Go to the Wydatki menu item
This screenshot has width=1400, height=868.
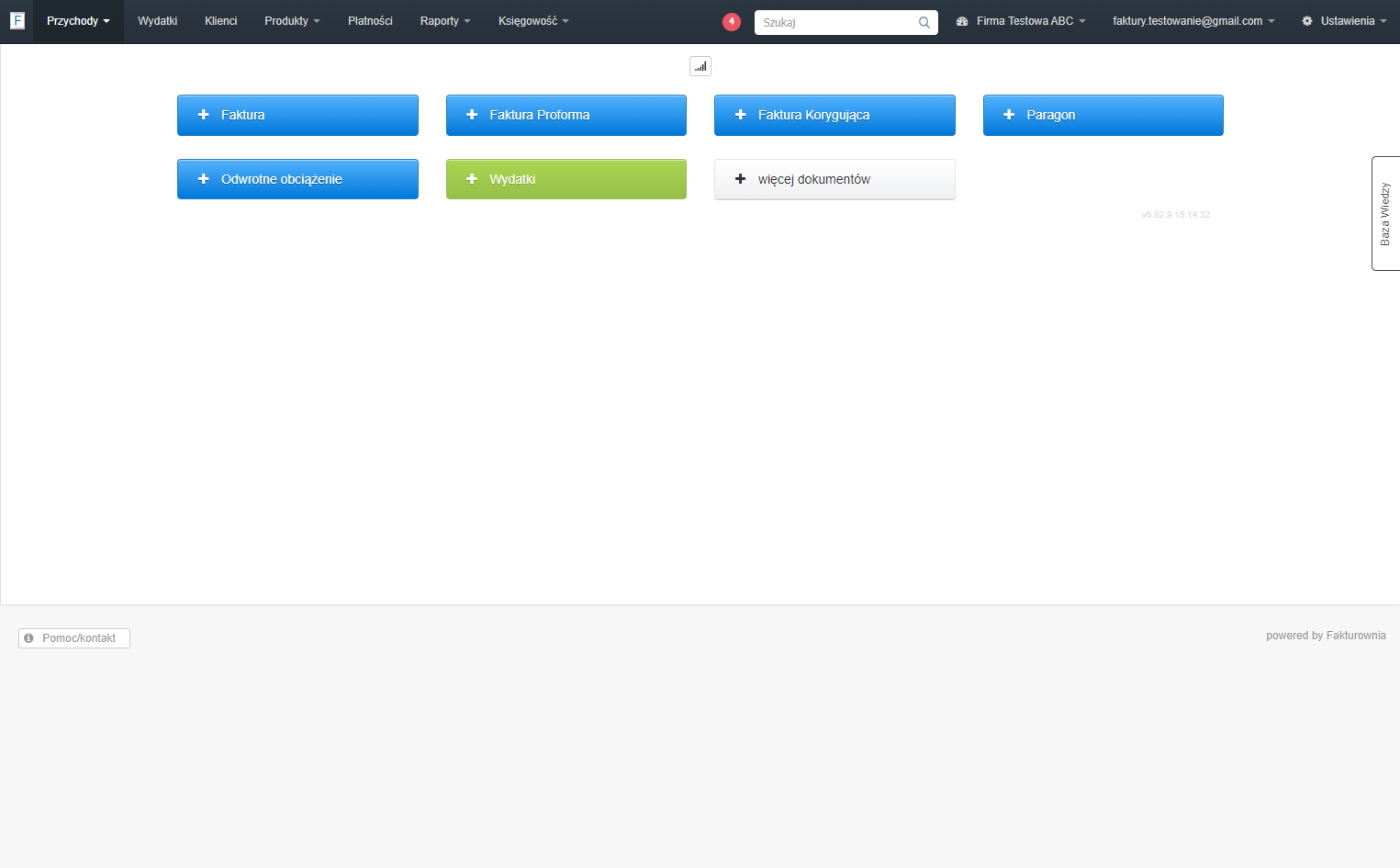click(157, 21)
